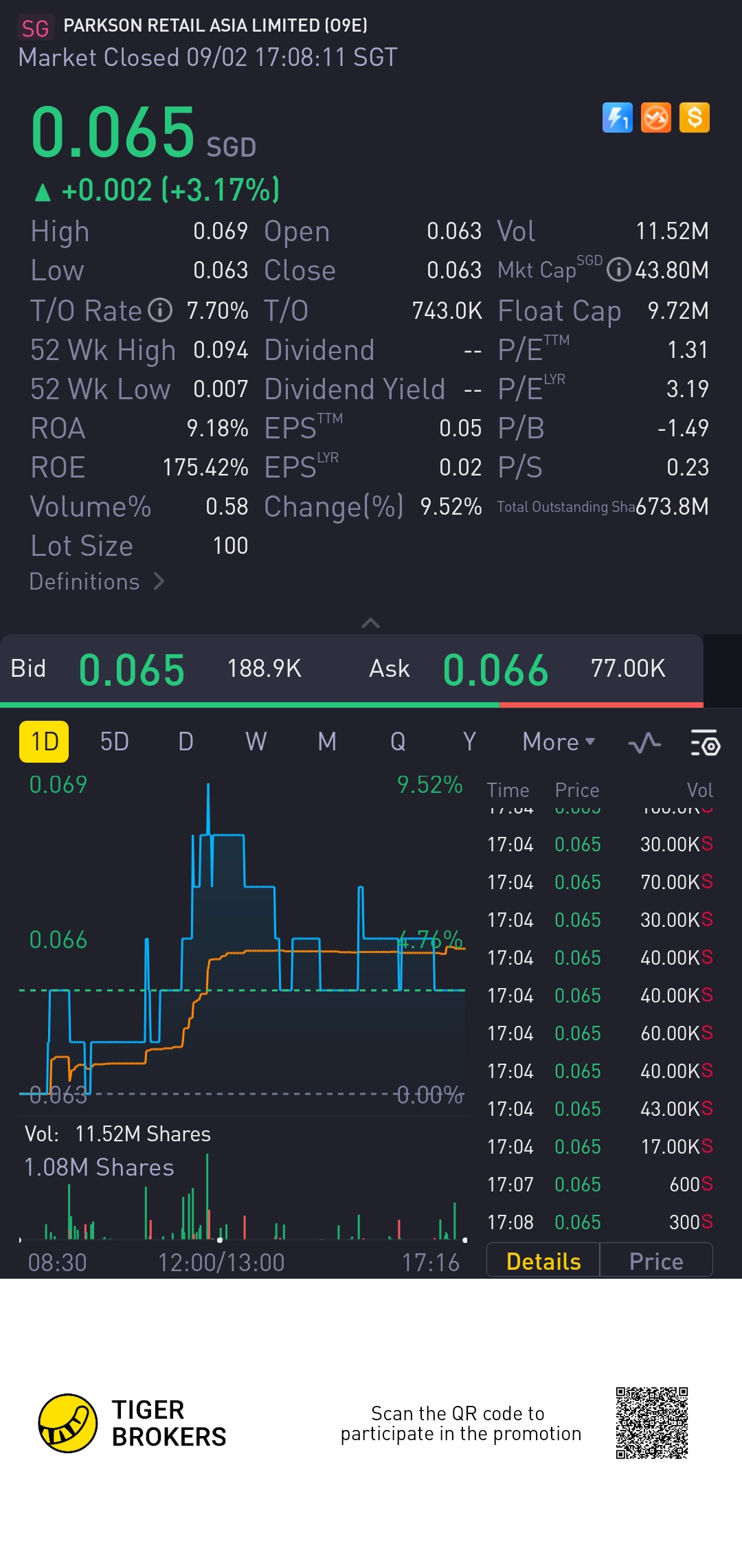Collapse the stock details panel chevron

tap(370, 623)
